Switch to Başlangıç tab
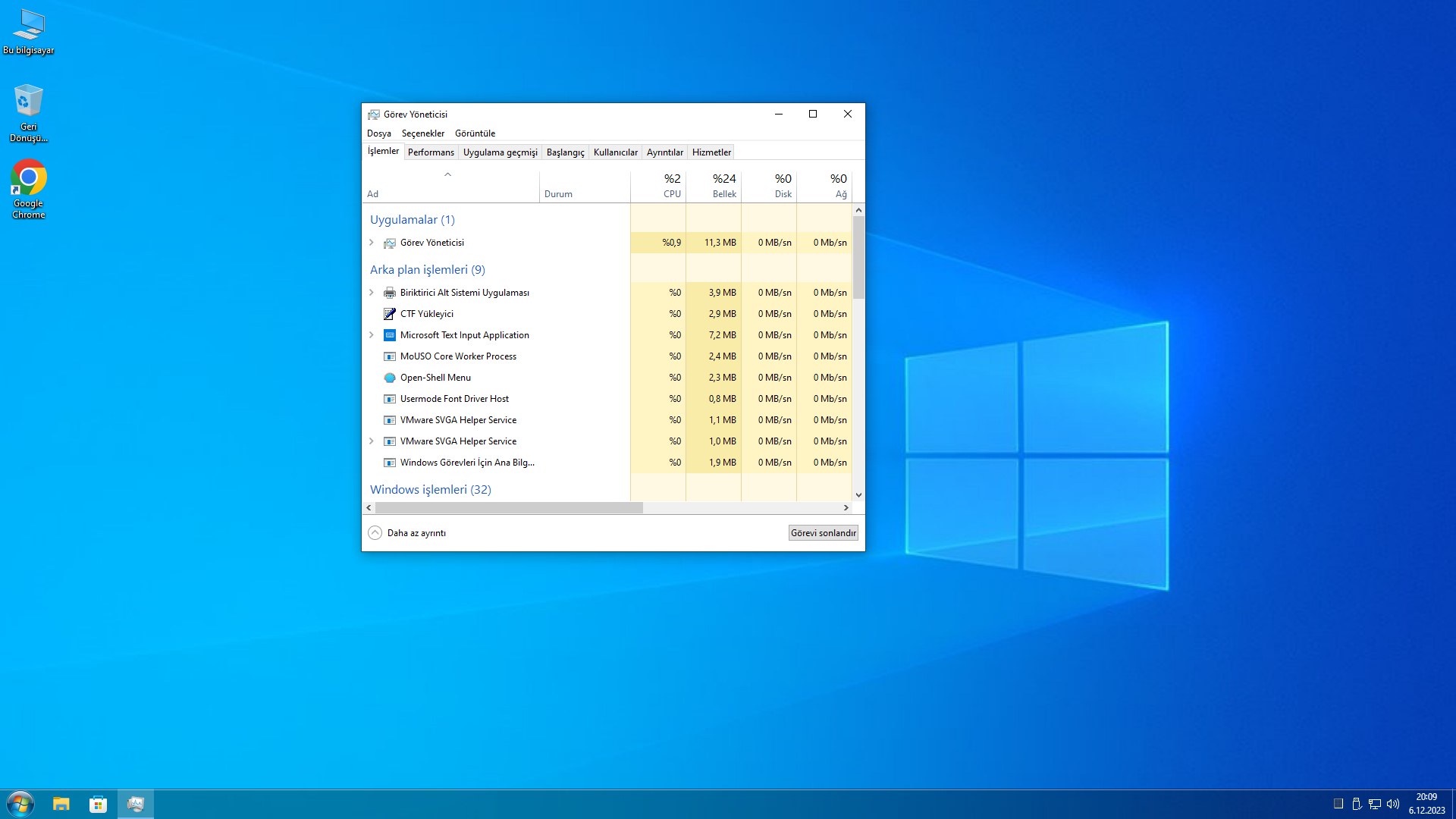Viewport: 1456px width, 819px height. pos(566,152)
